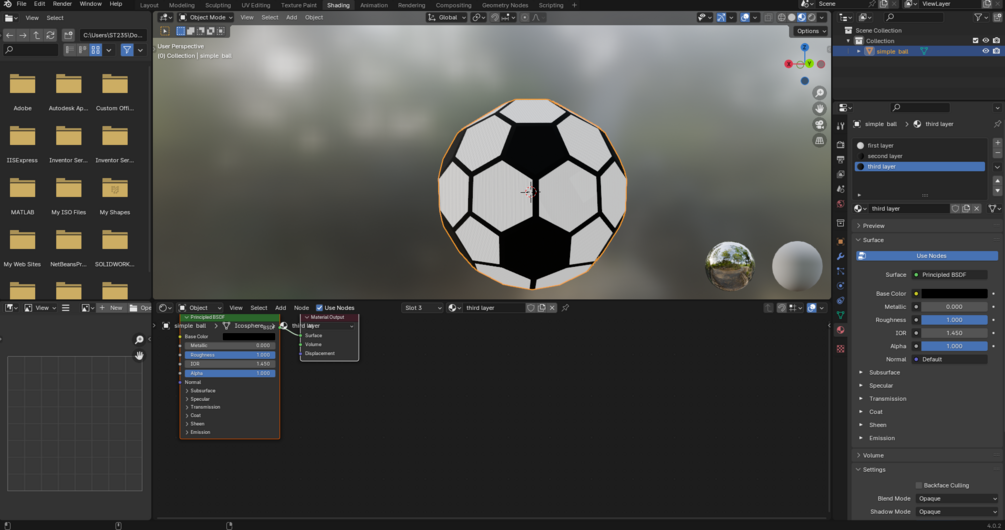Image resolution: width=1005 pixels, height=530 pixels.
Task: Open the Output properties tab icon
Action: pyautogui.click(x=840, y=160)
